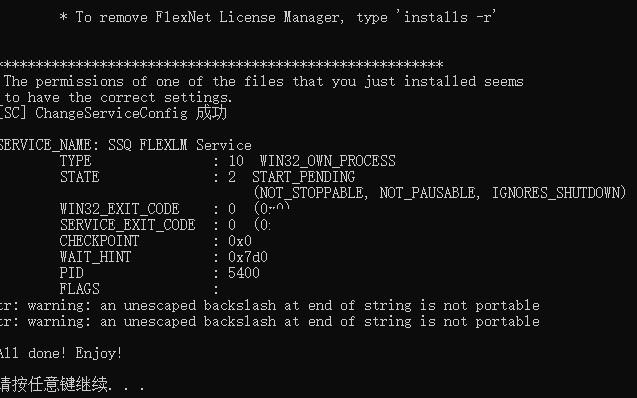637x398 pixels.
Task: Click the SERVICE_EXIT_CODE label
Action: [128, 225]
